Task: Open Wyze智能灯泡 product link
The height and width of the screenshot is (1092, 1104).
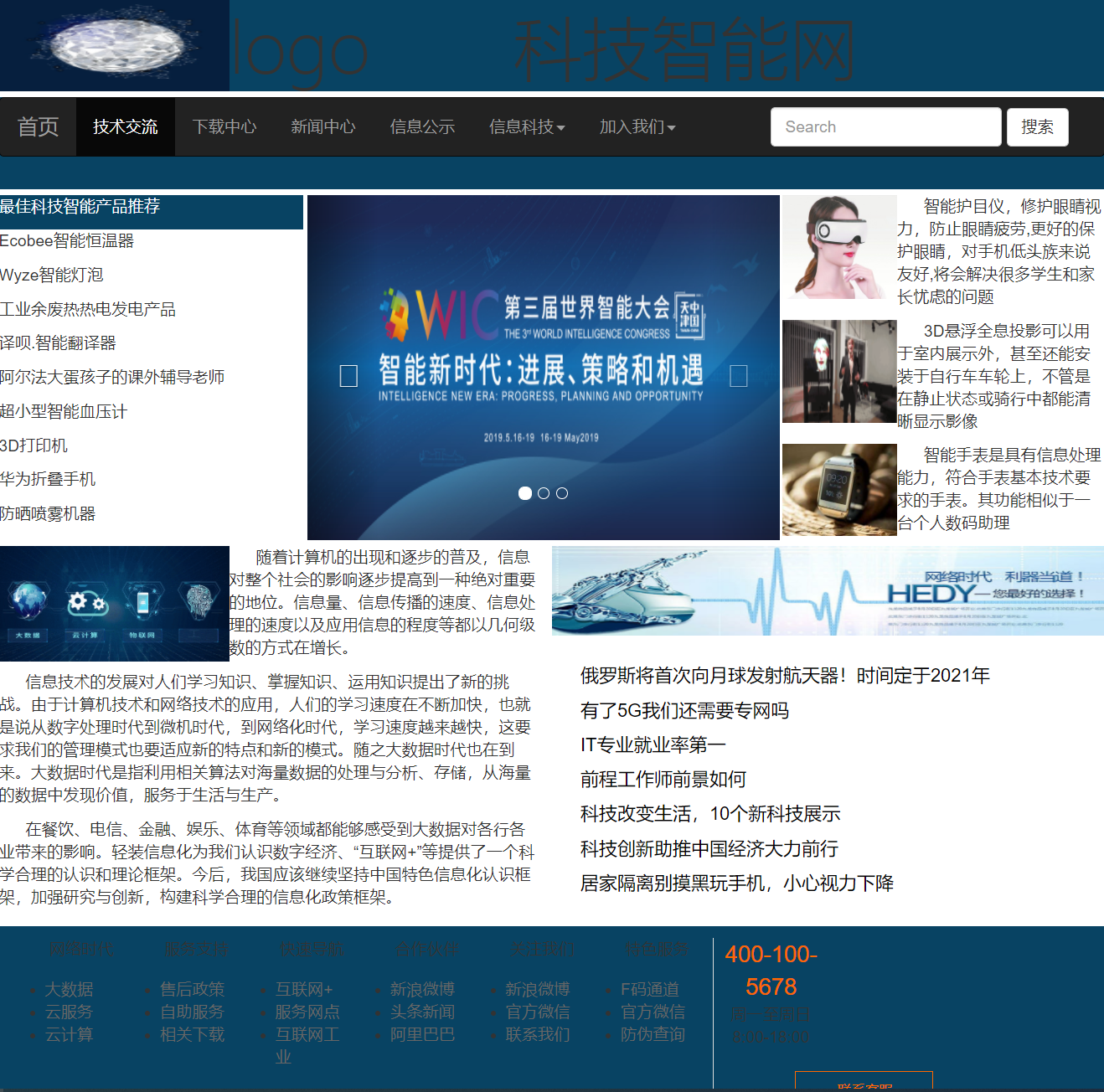Action: [x=52, y=276]
